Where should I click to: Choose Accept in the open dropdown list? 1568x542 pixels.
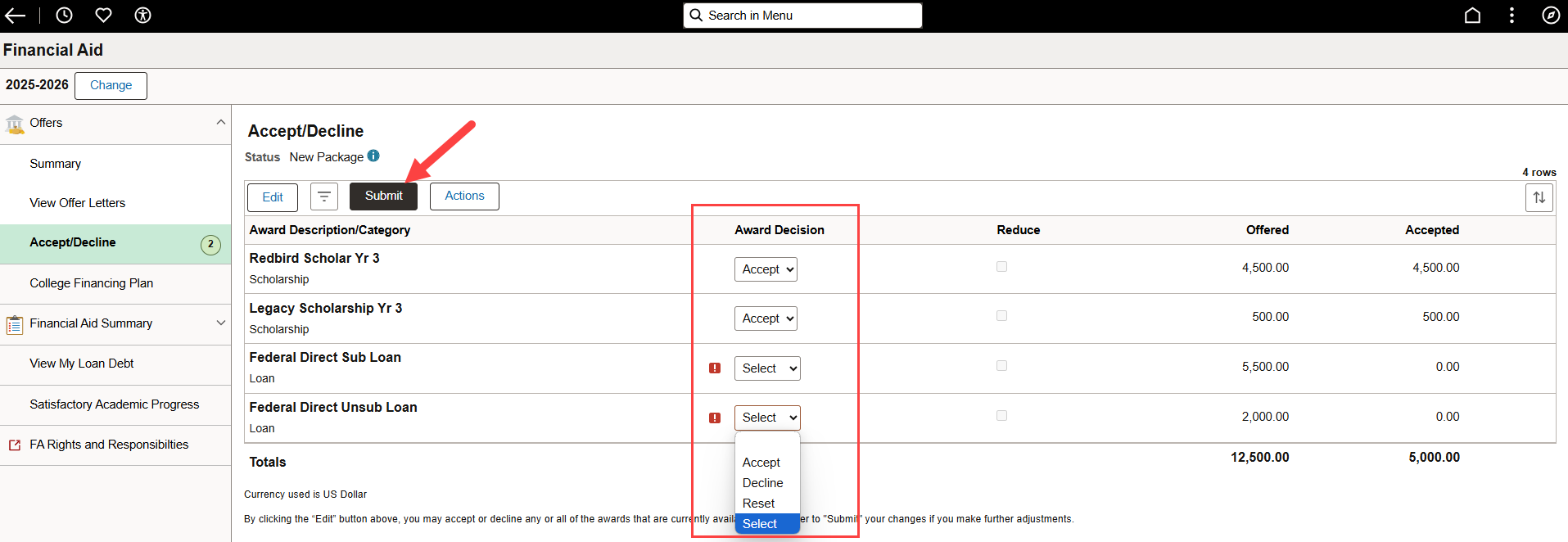(x=767, y=463)
